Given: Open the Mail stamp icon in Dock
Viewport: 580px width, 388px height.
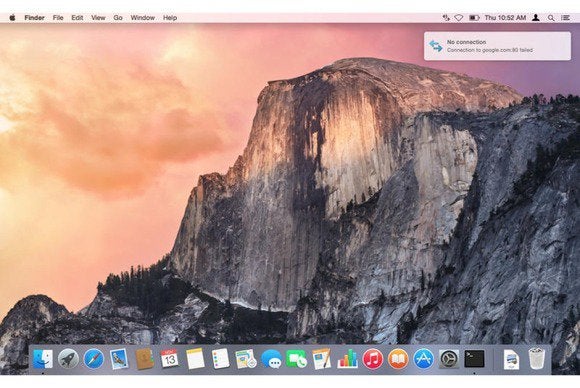Looking at the screenshot, I should point(119,359).
